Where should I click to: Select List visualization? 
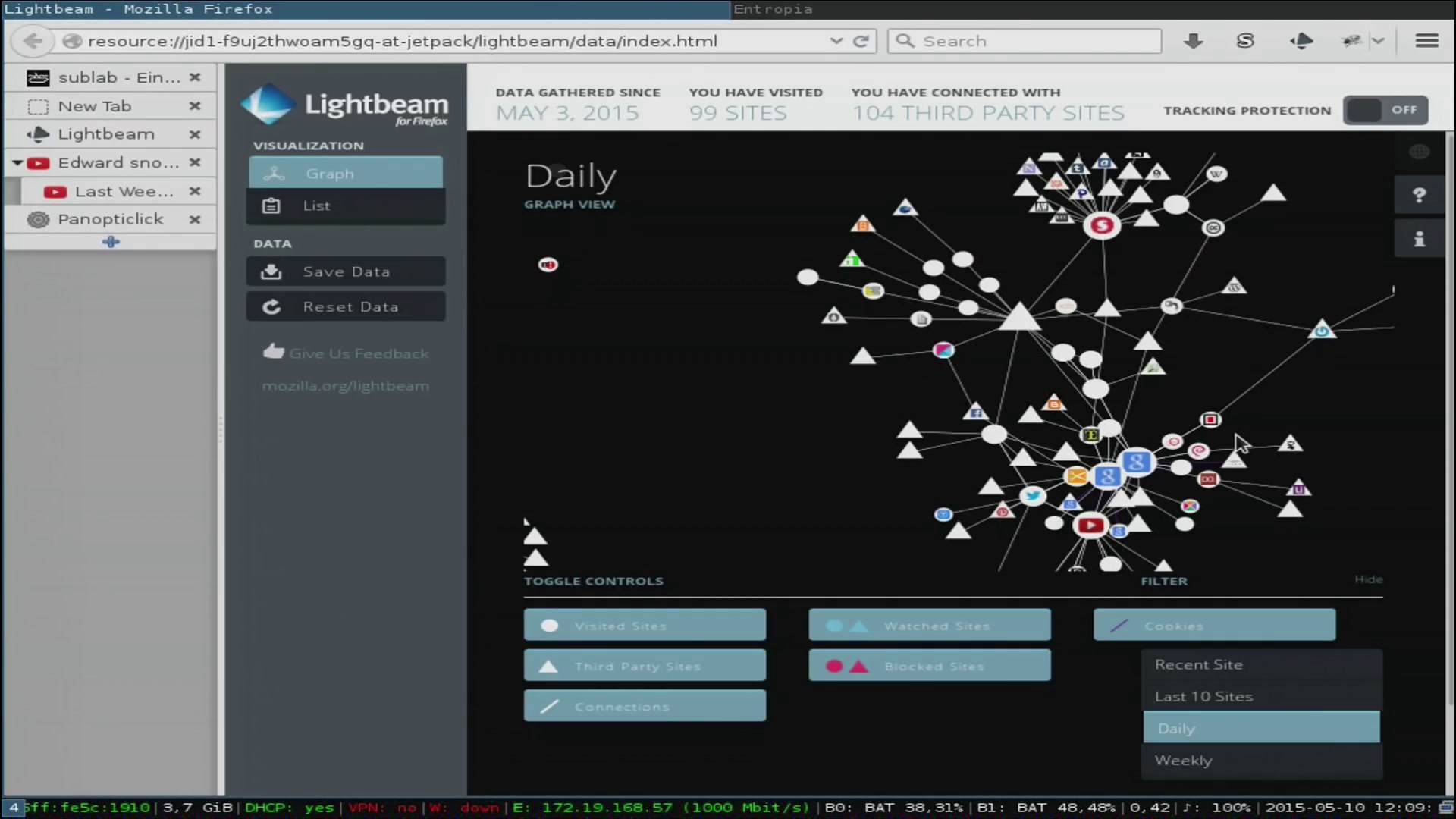[346, 206]
